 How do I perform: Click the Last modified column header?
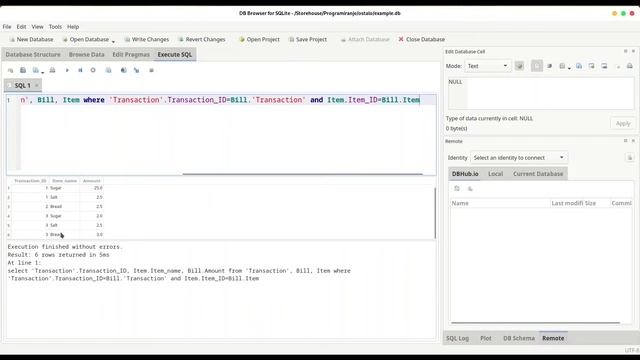(566, 203)
